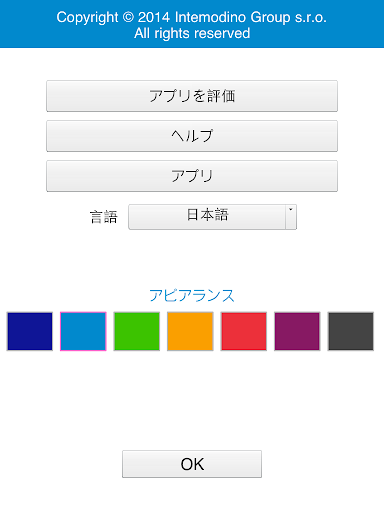
Task: Click the アピアランス heading
Action: [x=192, y=296]
